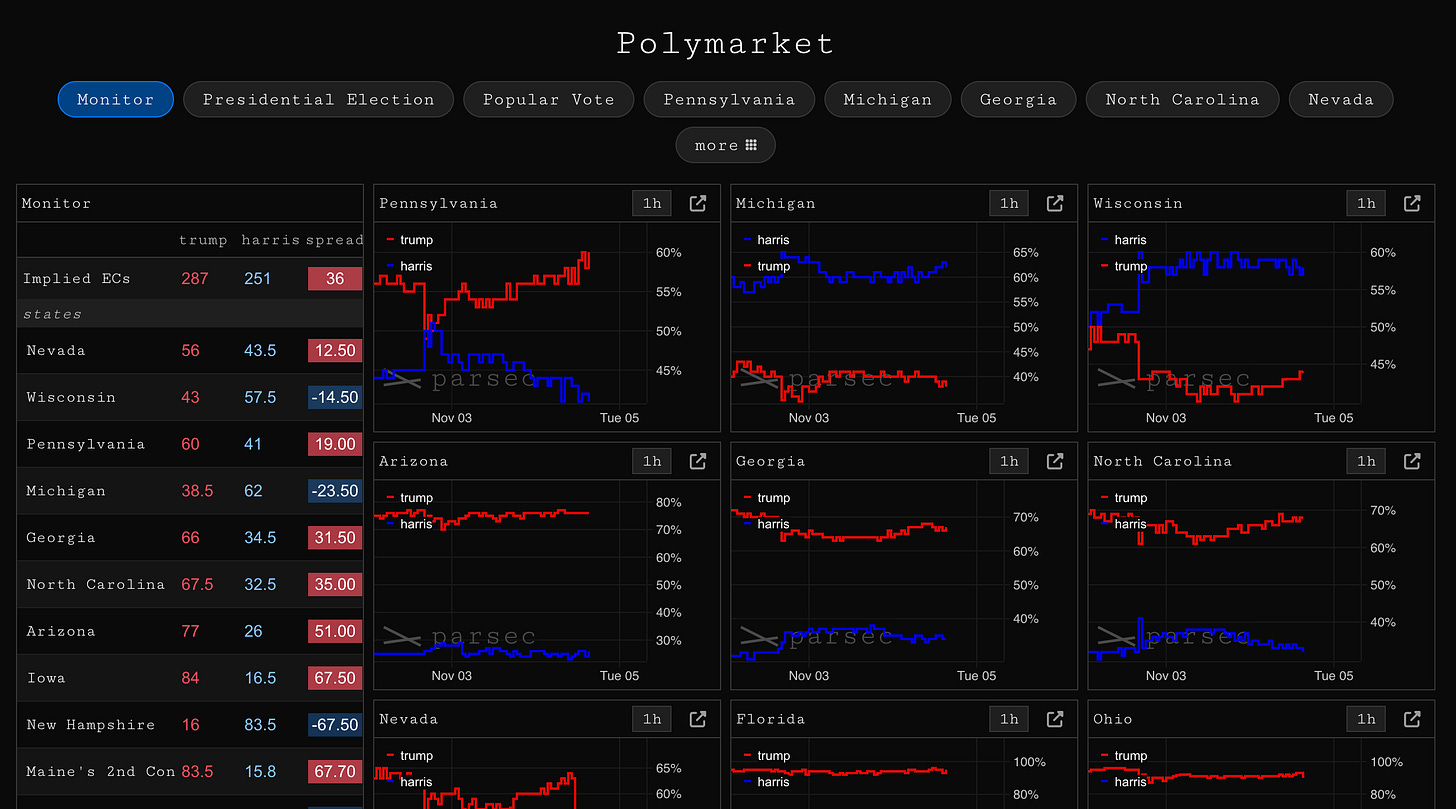Open Wisconsin chart external link icon

[1412, 203]
